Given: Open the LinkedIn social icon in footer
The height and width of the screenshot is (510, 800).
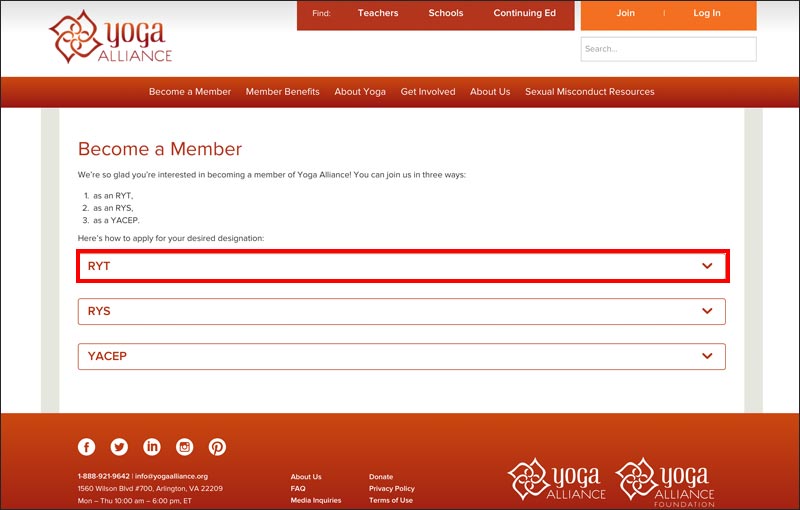Looking at the screenshot, I should point(152,447).
